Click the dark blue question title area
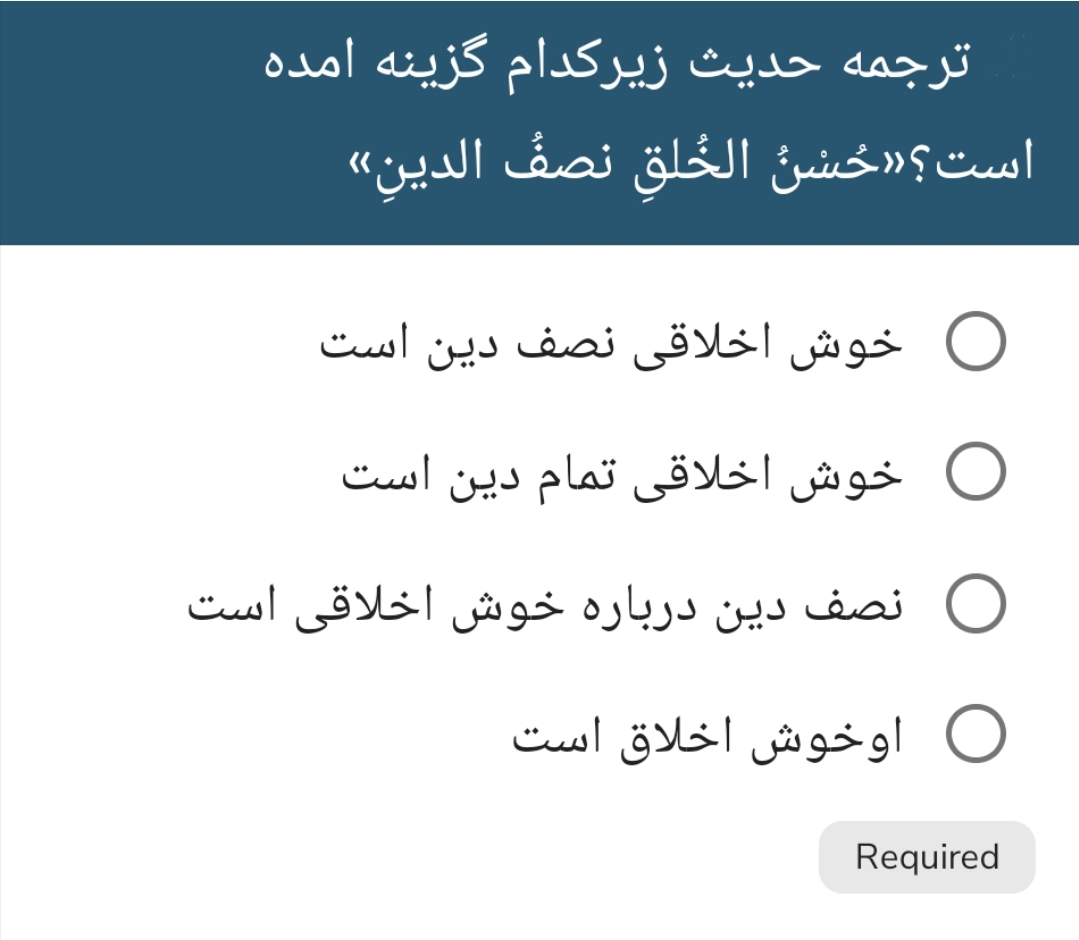The width and height of the screenshot is (1079, 940). (x=540, y=120)
